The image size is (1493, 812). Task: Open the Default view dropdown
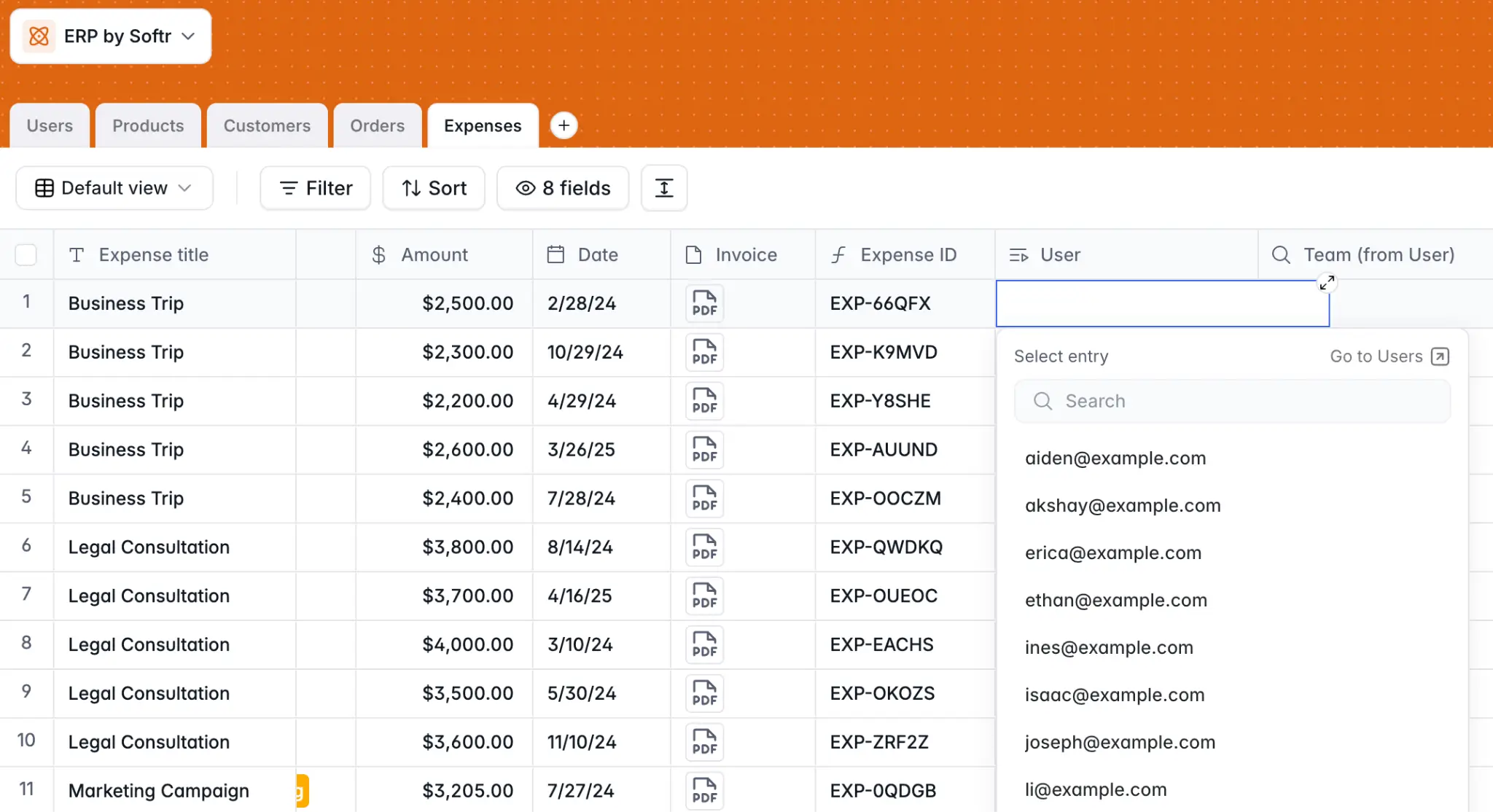114,187
